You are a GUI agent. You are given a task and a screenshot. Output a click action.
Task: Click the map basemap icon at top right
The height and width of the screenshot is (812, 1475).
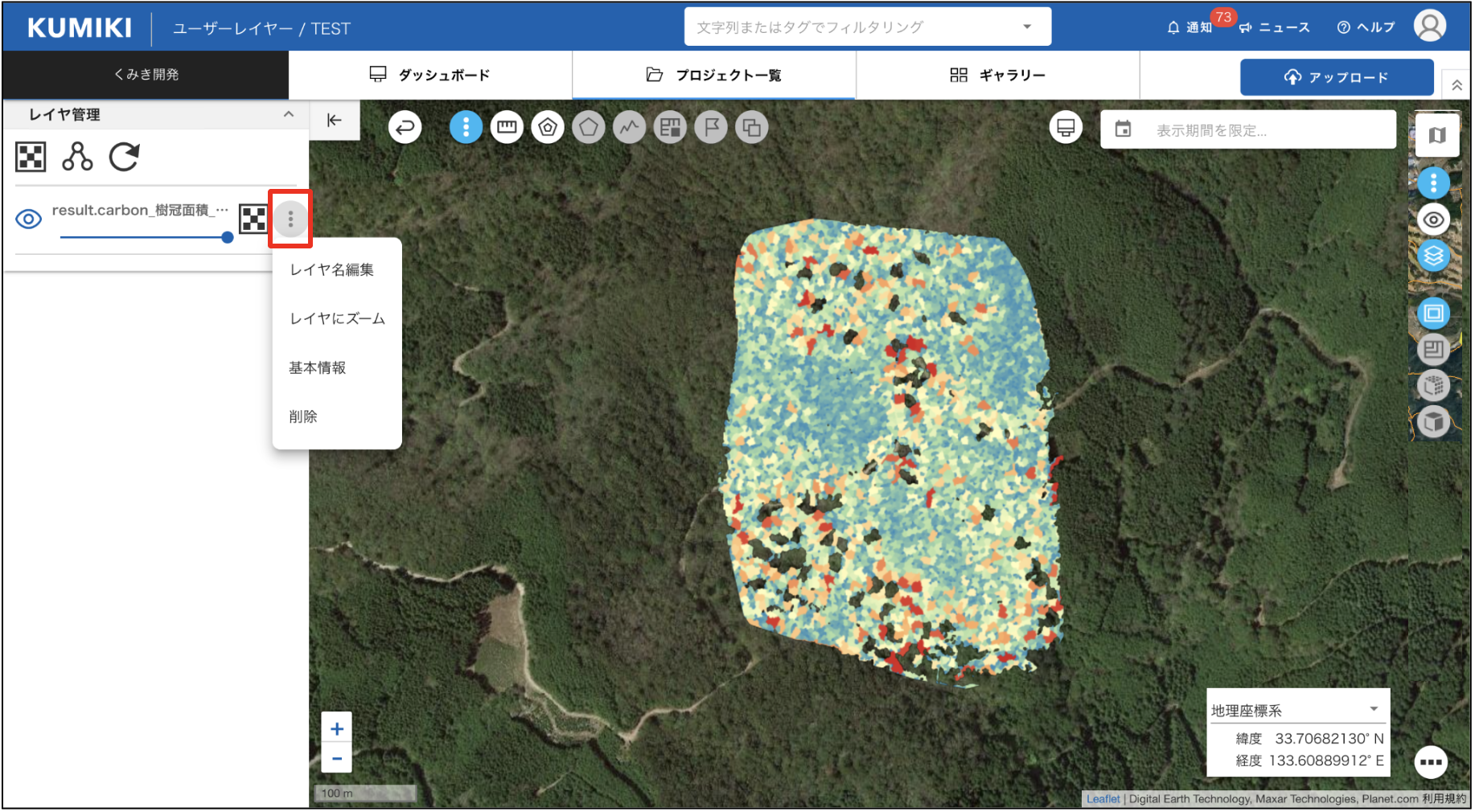pyautogui.click(x=1436, y=136)
